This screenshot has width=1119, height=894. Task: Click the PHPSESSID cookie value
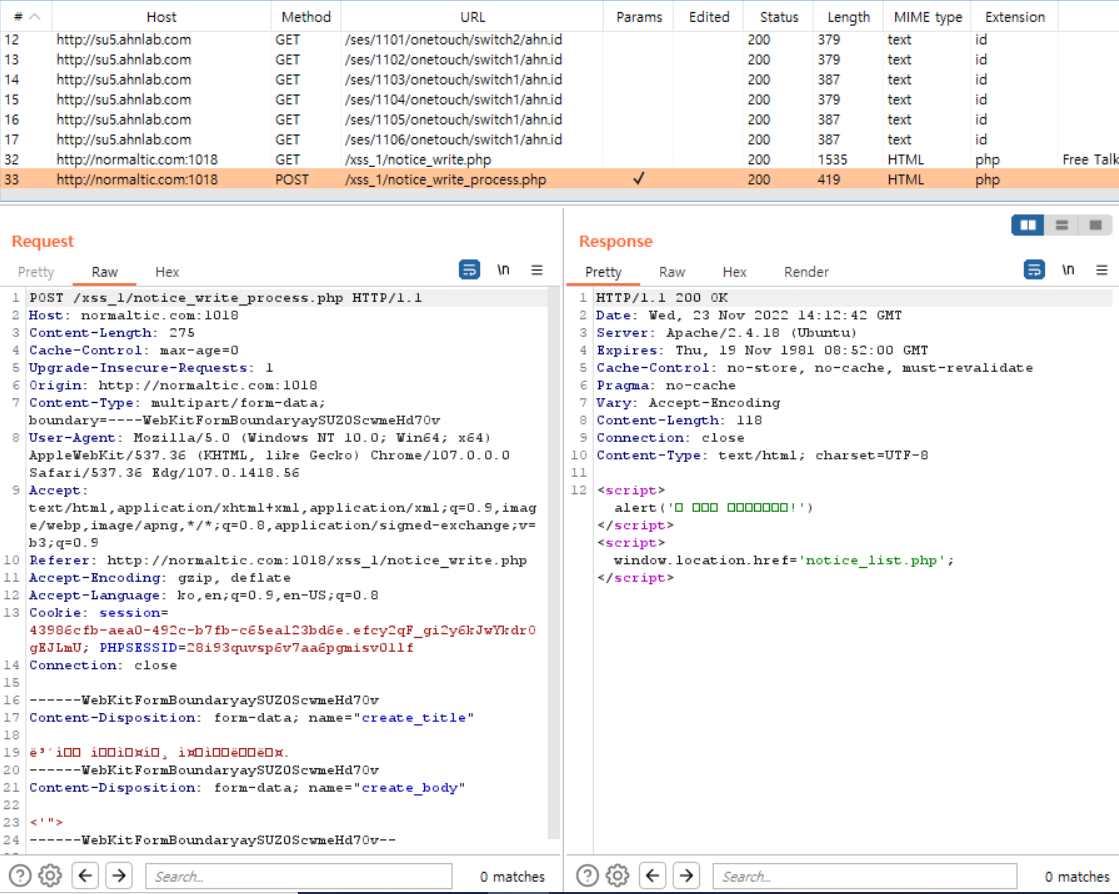299,648
